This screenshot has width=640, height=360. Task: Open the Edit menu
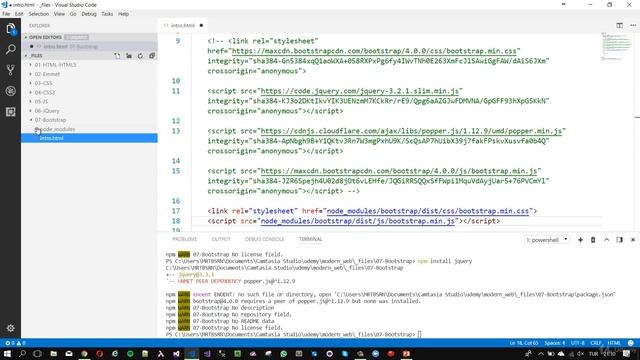19,14
